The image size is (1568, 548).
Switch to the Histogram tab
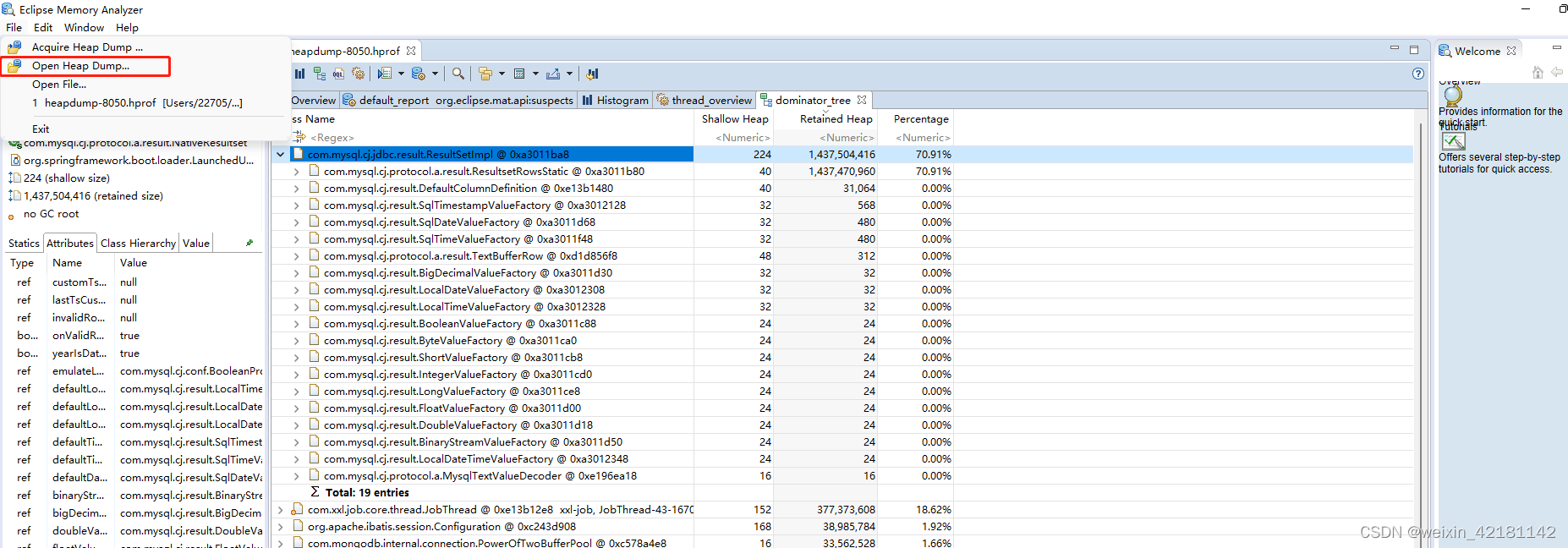616,101
